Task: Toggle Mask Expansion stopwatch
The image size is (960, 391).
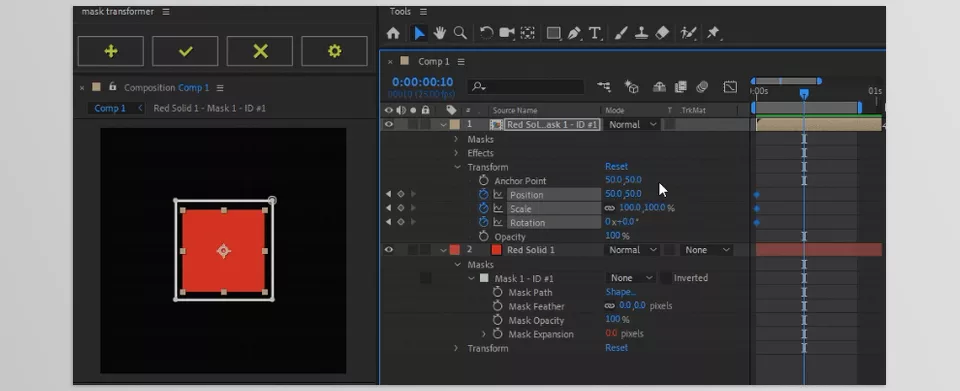Action: coord(497,334)
